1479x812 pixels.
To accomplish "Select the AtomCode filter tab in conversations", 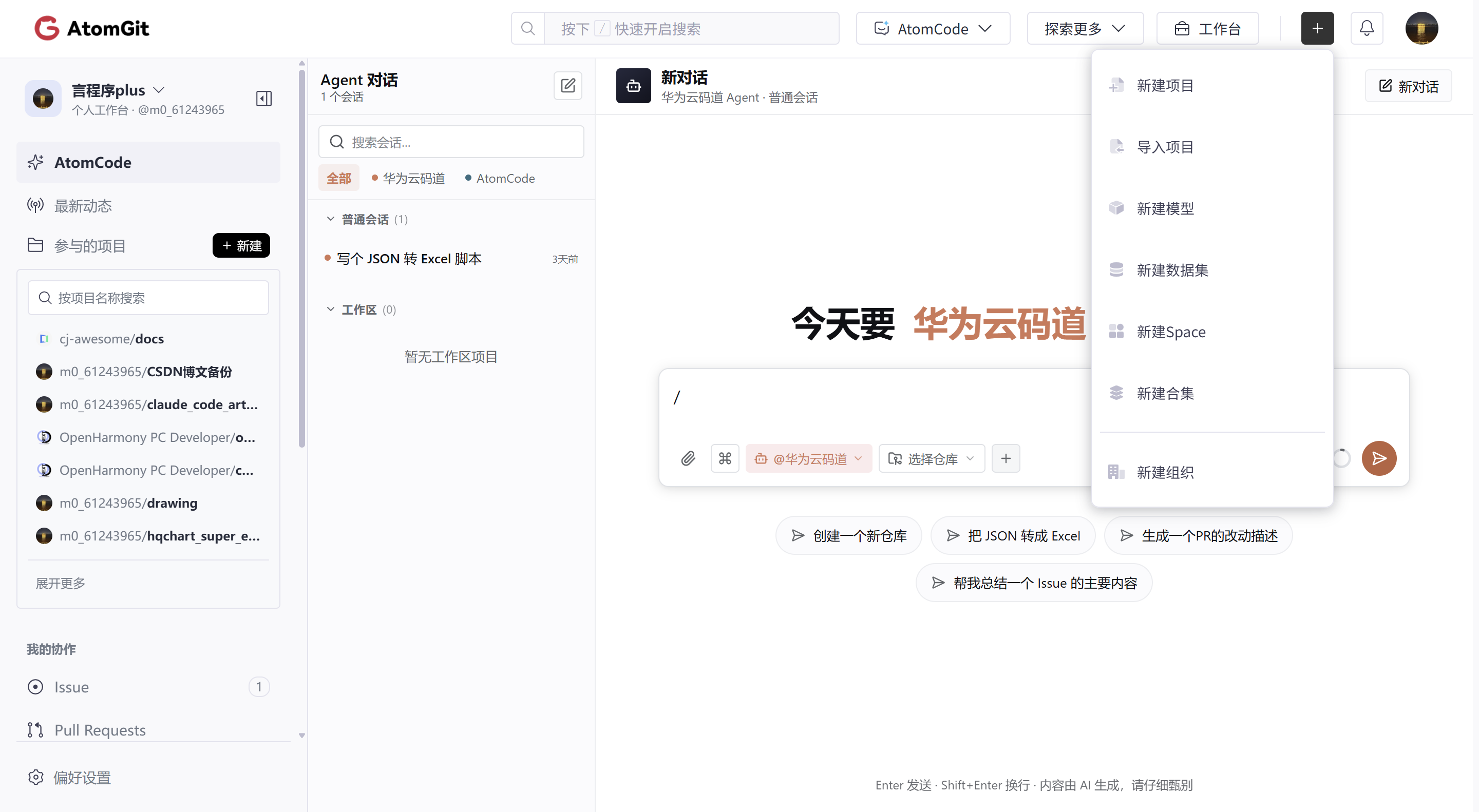I will (500, 178).
